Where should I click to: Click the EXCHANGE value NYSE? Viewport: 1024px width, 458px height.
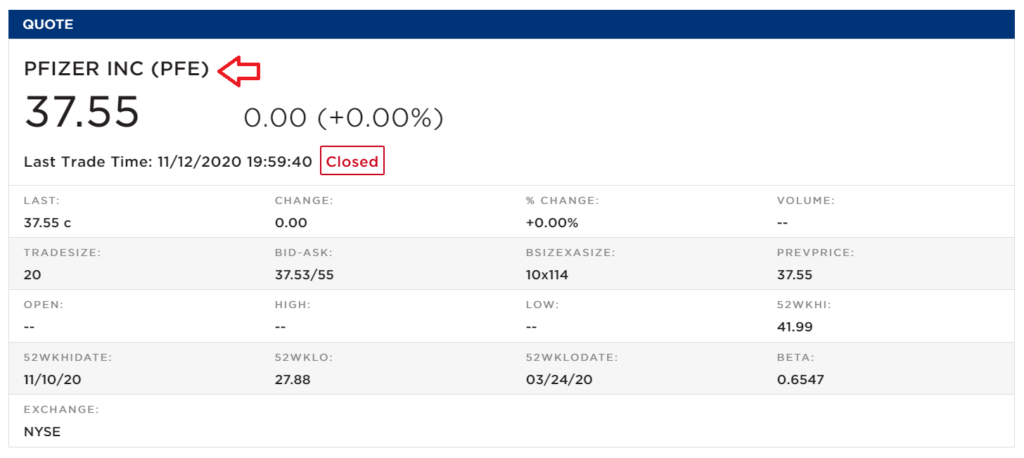[x=42, y=431]
